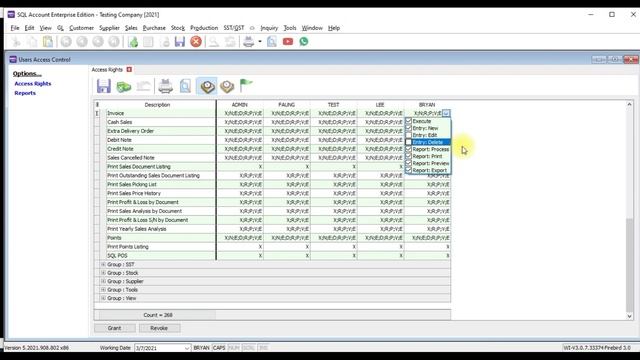Click the greyed First record navigation icon
Viewport: 640px width, 360px height.
pyautogui.click(x=66, y=42)
